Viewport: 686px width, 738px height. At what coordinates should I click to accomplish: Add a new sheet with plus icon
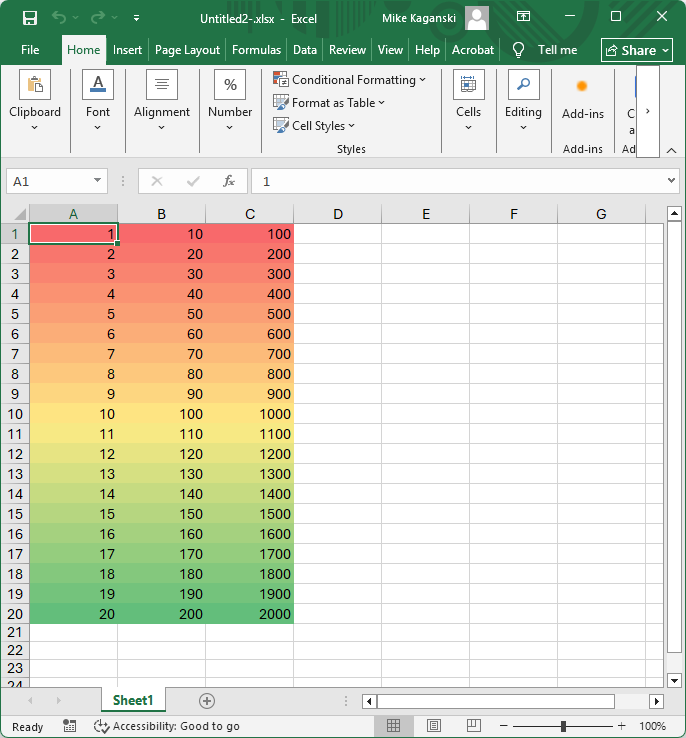tap(207, 701)
